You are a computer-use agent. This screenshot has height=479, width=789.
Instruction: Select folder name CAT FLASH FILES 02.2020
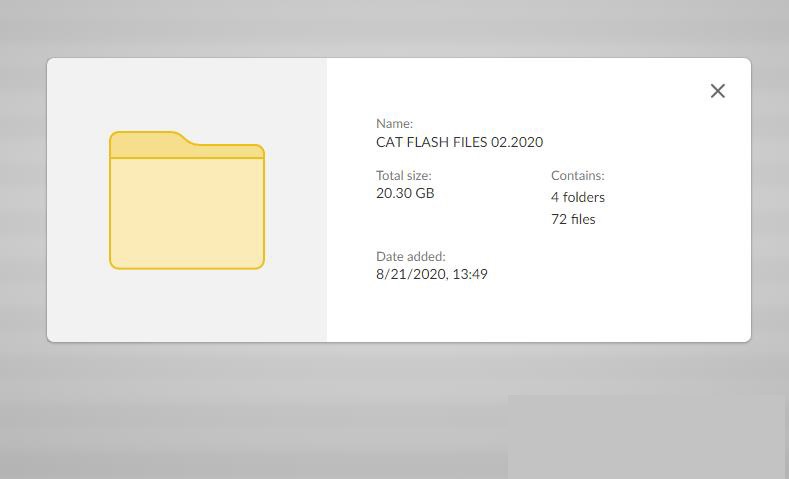click(459, 142)
